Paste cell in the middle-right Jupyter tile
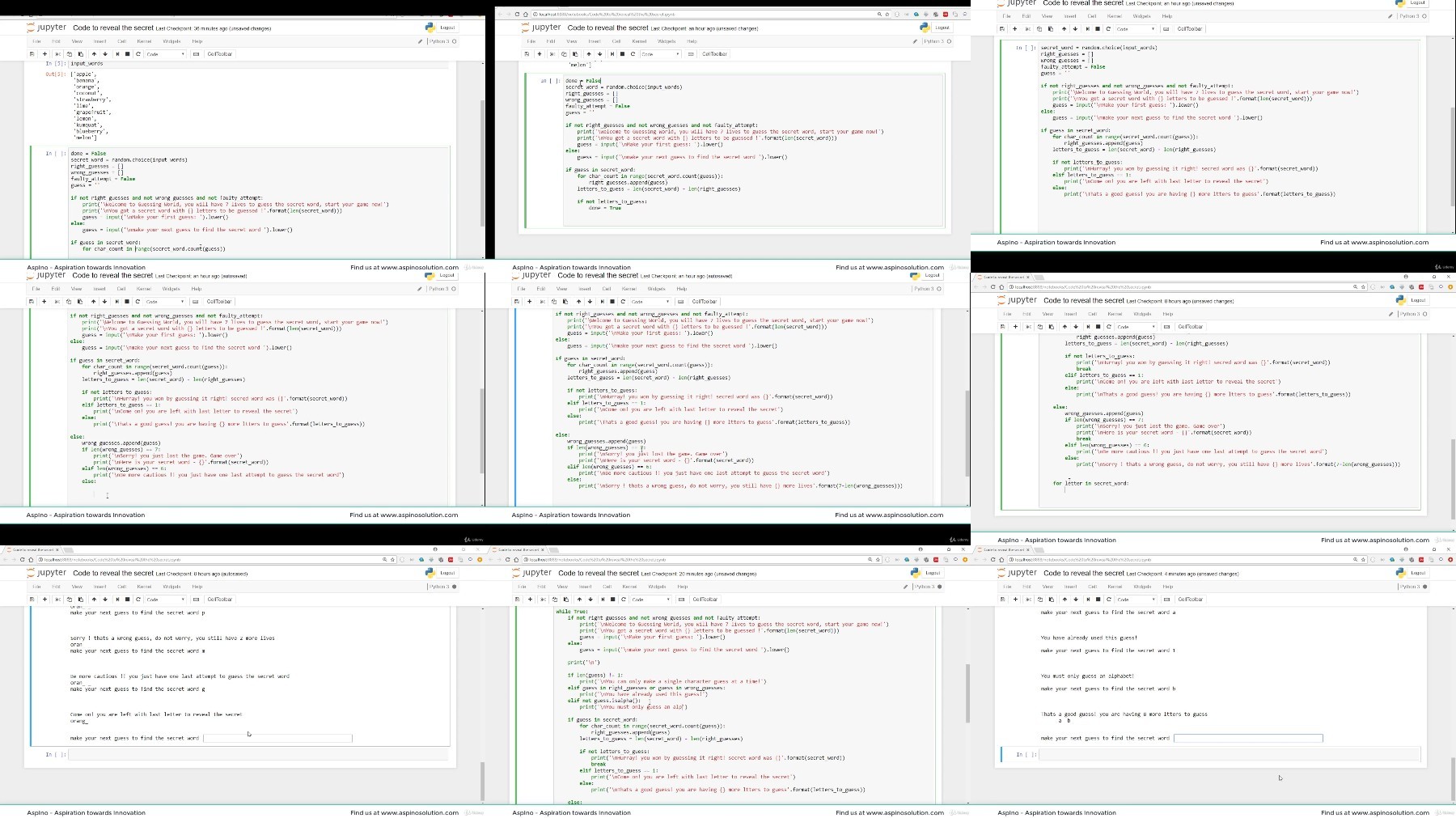The width and height of the screenshot is (1456, 818). click(1051, 327)
